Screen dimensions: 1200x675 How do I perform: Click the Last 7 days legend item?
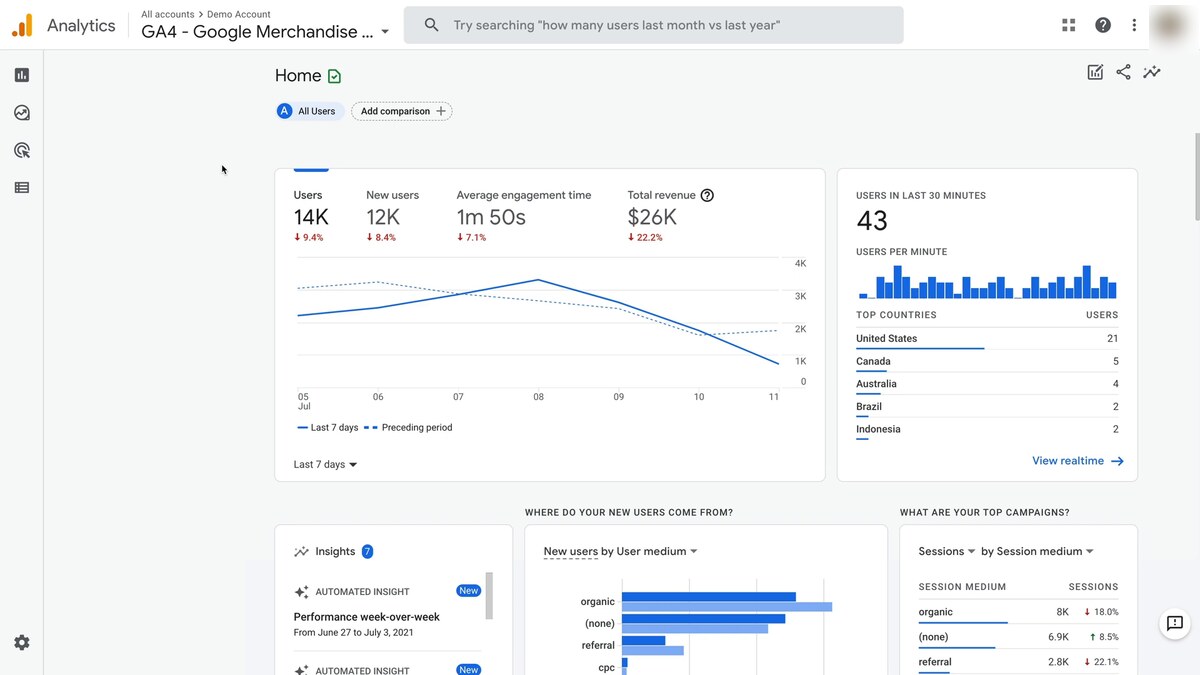click(x=327, y=428)
